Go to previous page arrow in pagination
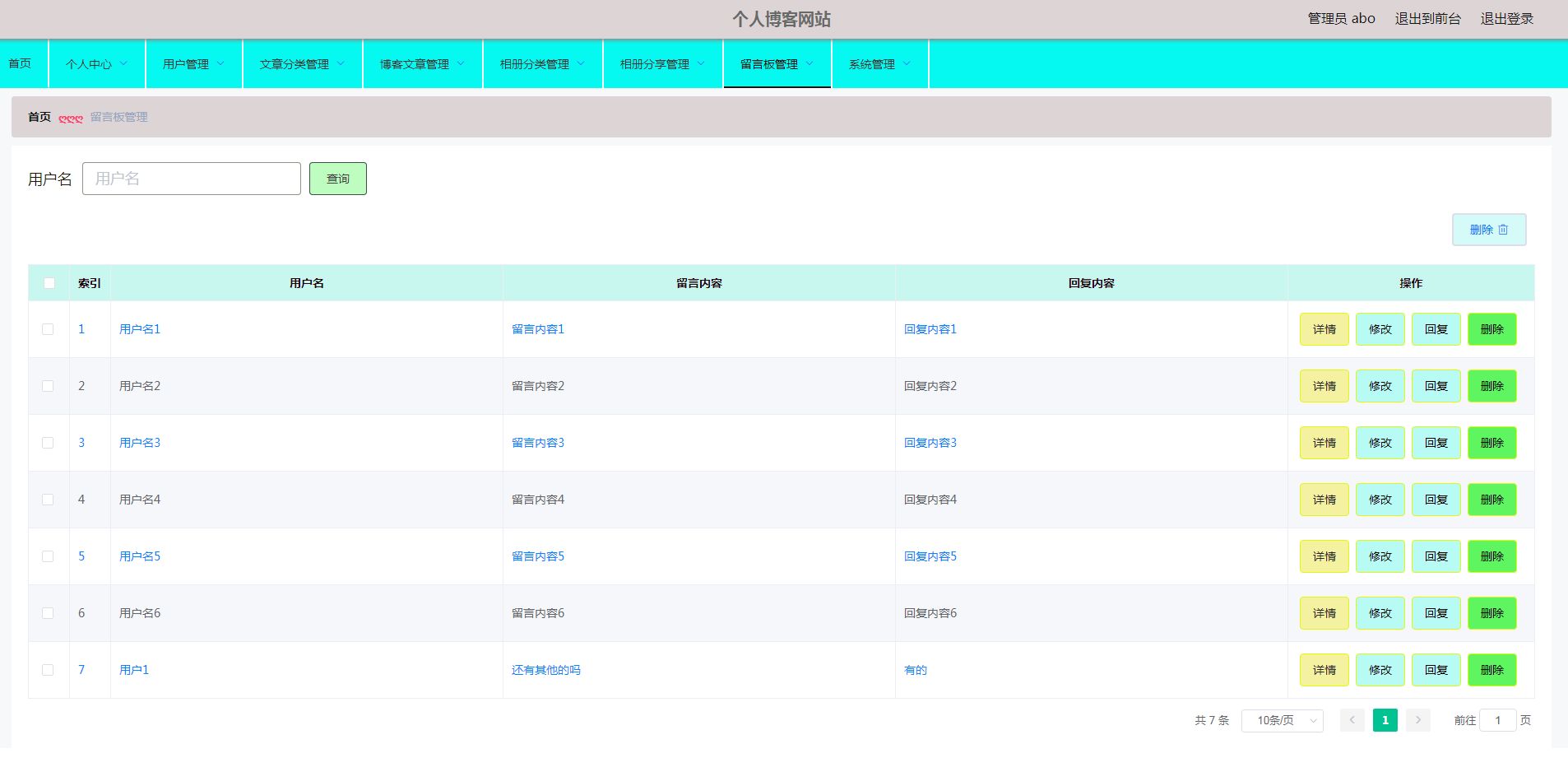Screen dimensions: 1568x758 click(1352, 720)
